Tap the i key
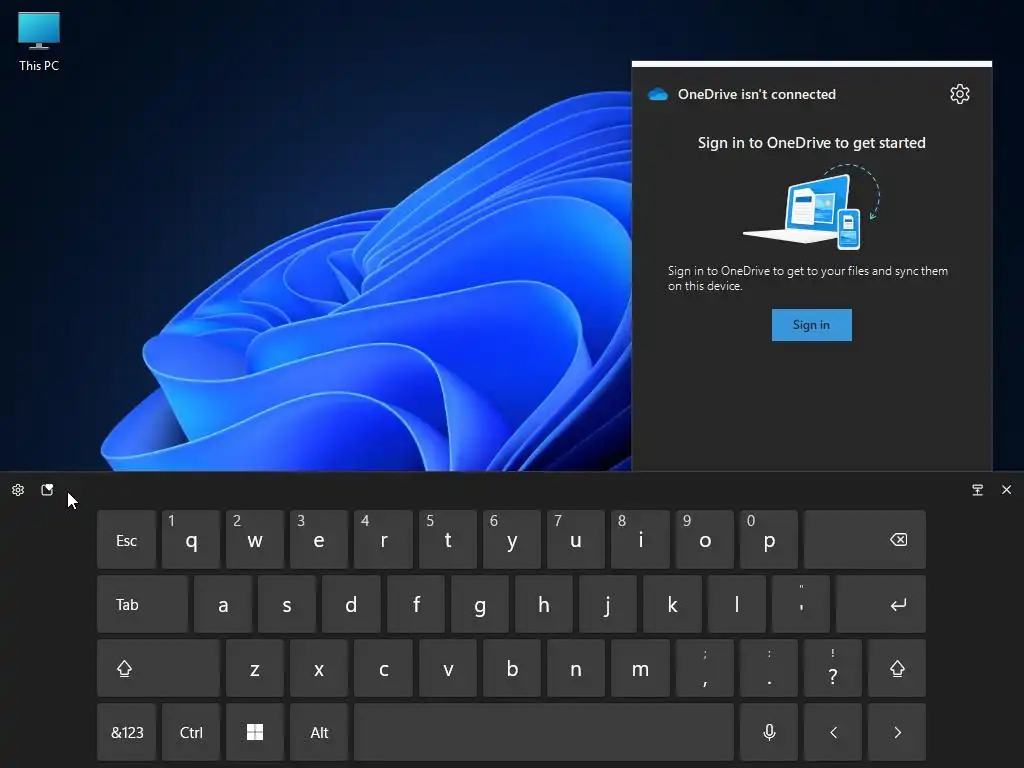The height and width of the screenshot is (768, 1024). click(640, 539)
